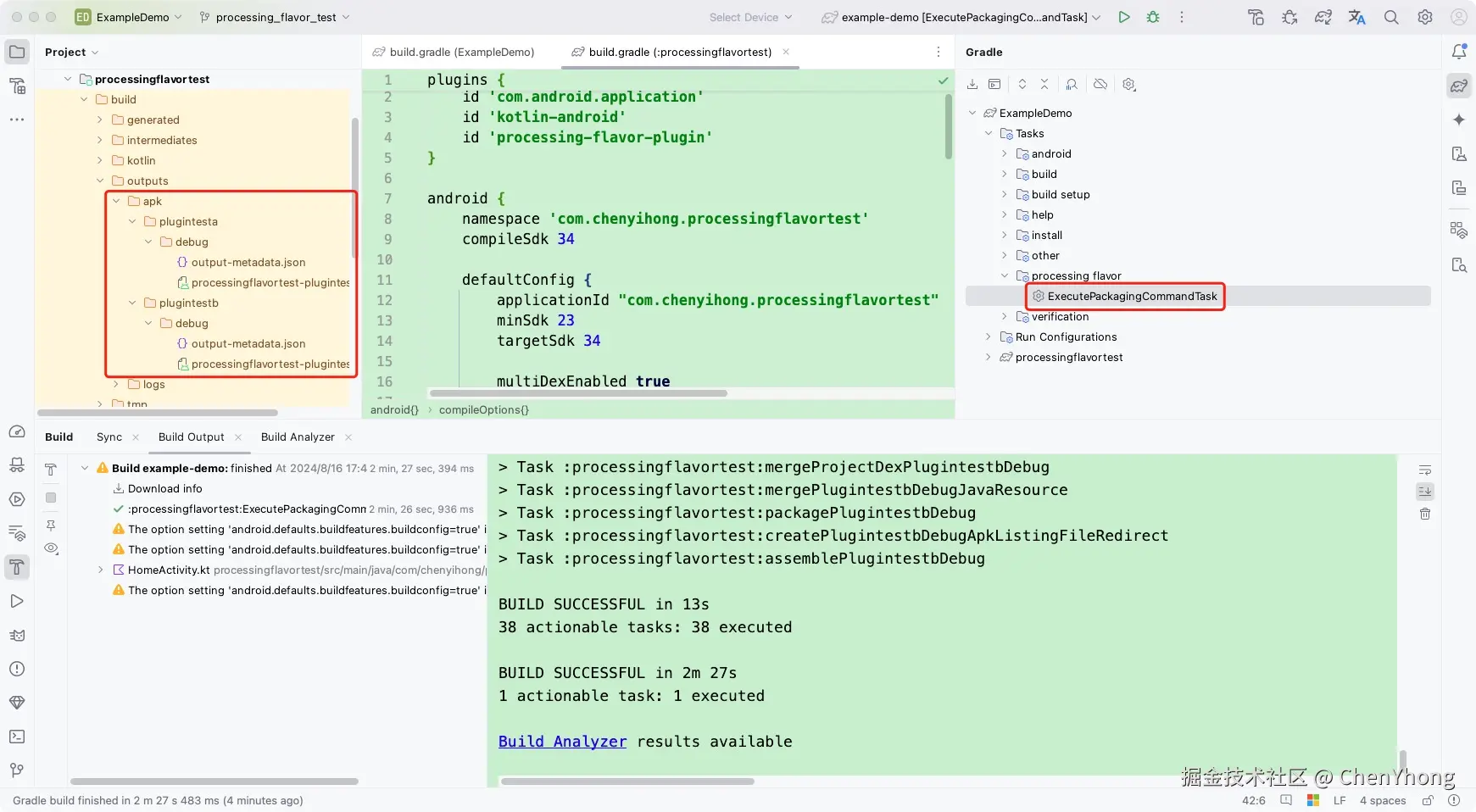This screenshot has height=812, width=1476.
Task: Change indent setting '4 spaces'
Action: click(1383, 800)
